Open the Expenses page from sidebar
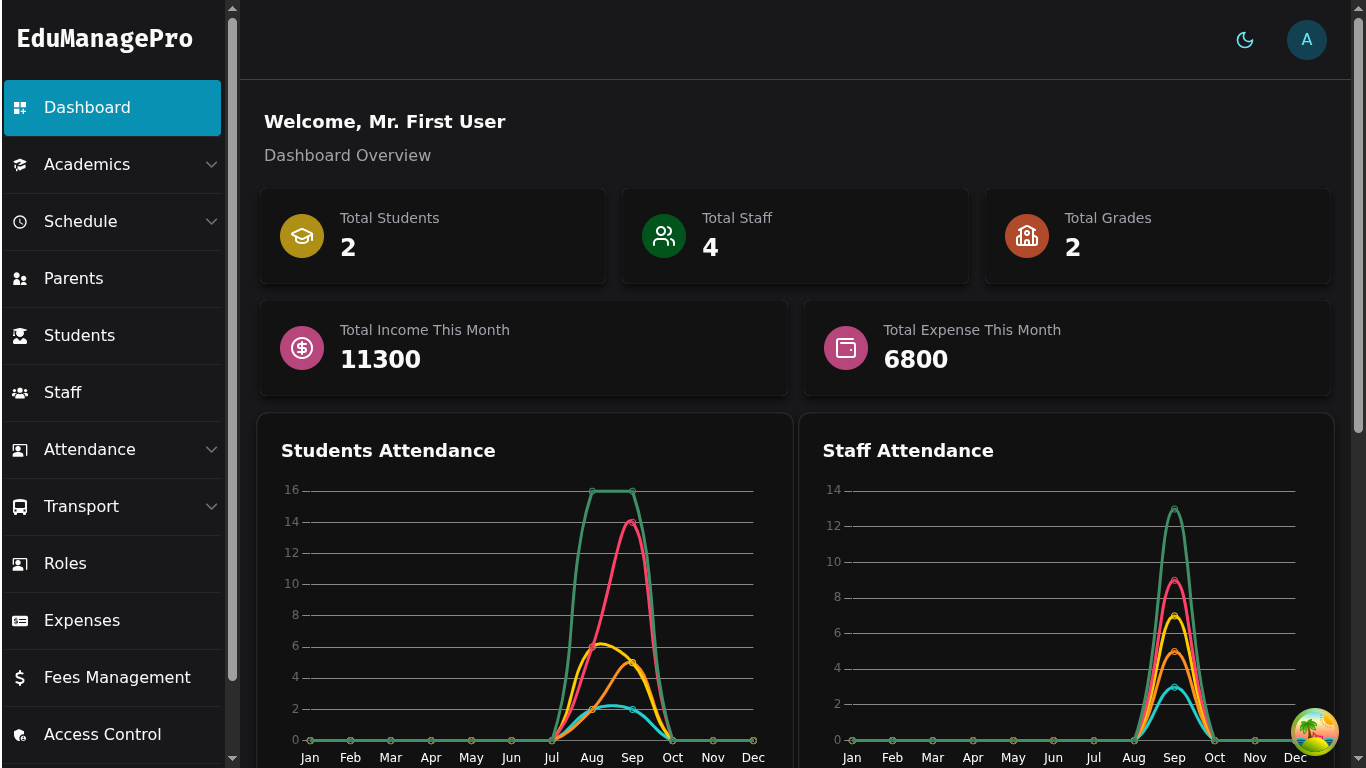The width and height of the screenshot is (1366, 768). [x=82, y=620]
